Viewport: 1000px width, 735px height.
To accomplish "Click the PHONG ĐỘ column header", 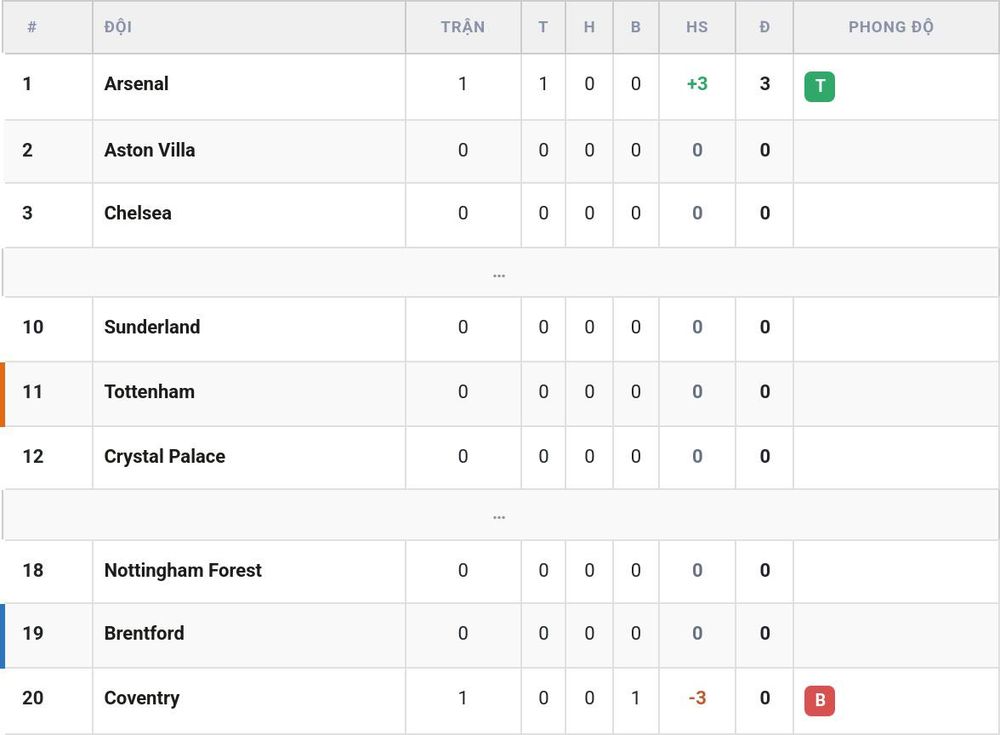I will 891,27.
